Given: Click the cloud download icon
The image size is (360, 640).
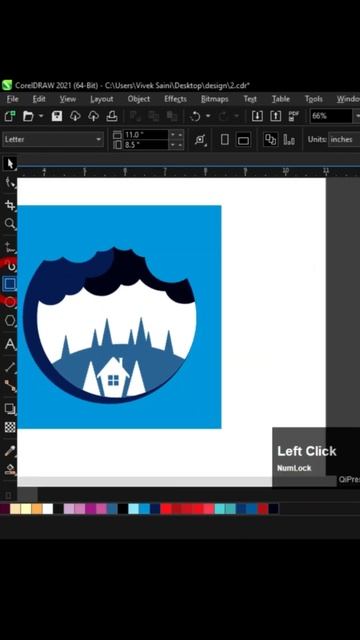Looking at the screenshot, I should 75,116.
